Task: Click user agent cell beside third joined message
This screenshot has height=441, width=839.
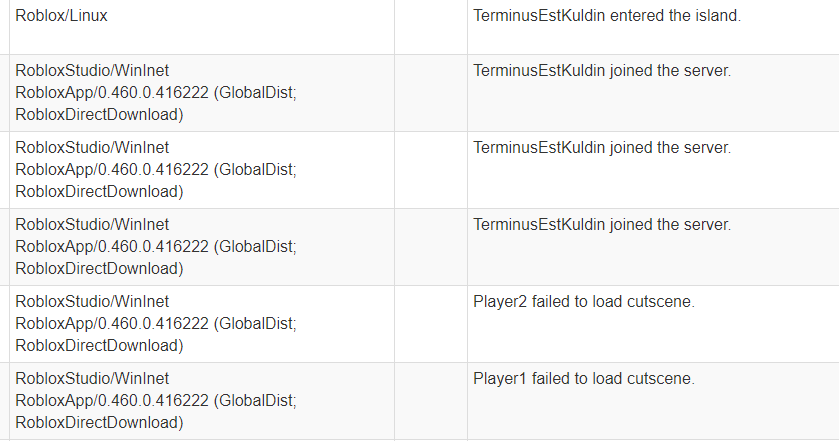Action: [x=155, y=247]
